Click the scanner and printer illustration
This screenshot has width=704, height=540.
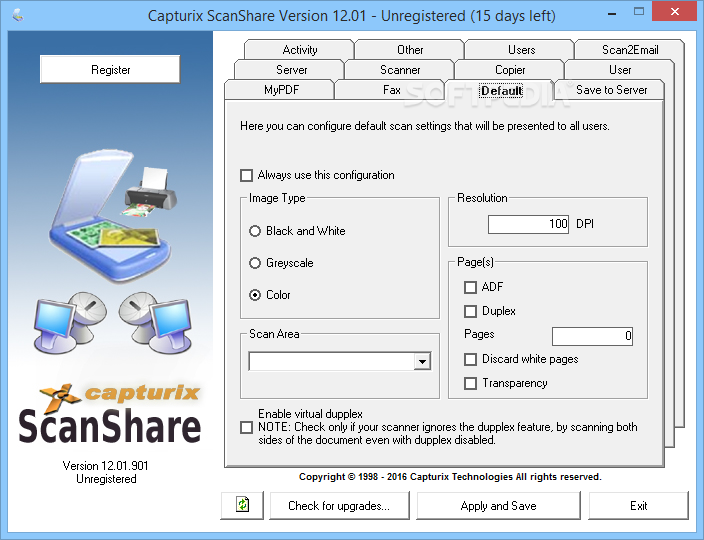(113, 216)
